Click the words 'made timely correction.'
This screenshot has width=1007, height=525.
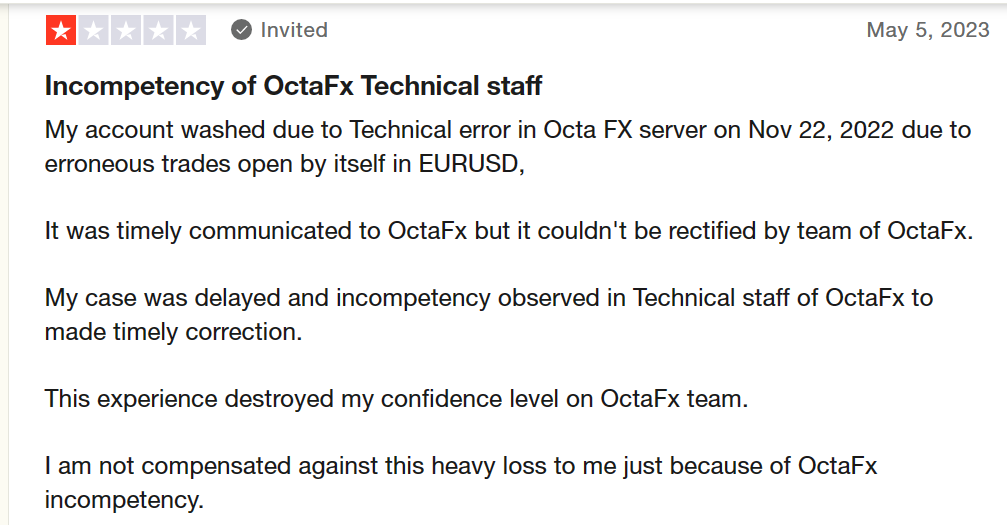[x=173, y=332]
